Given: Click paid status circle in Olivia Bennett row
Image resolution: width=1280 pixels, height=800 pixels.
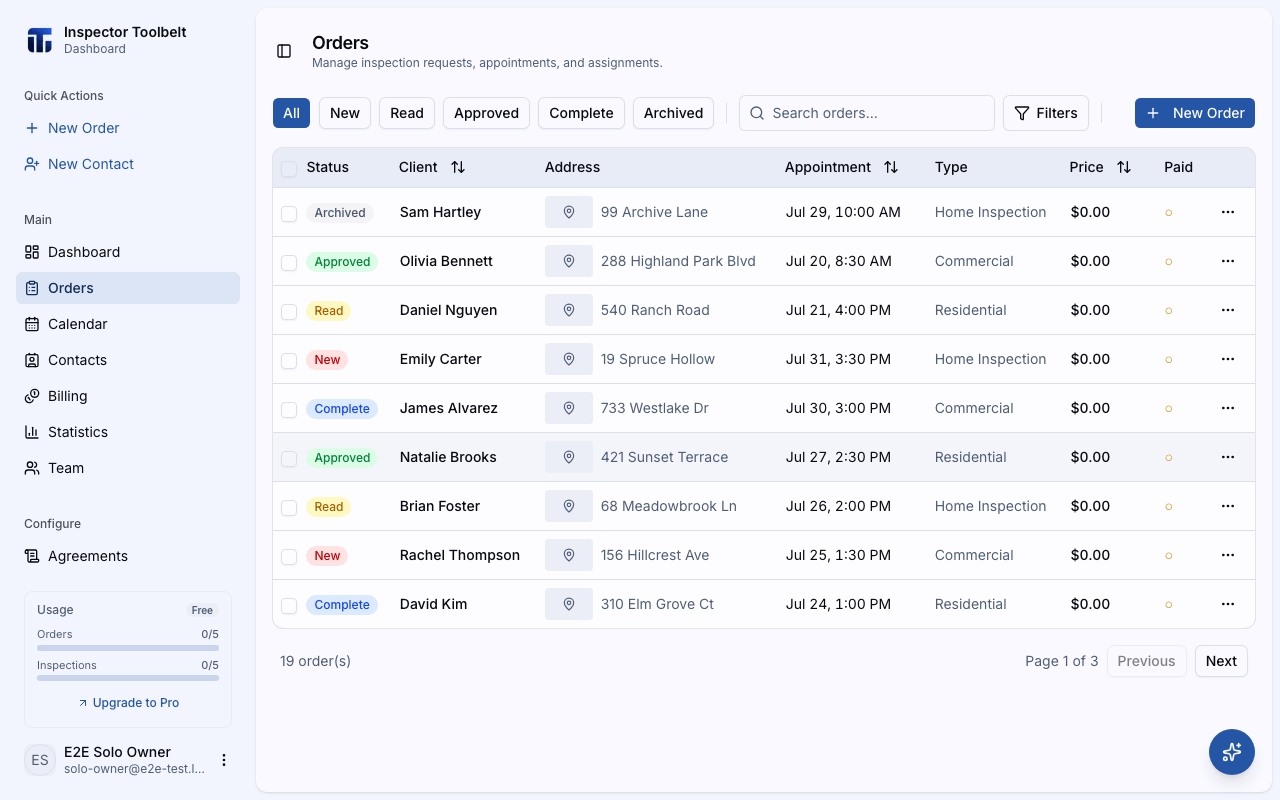Looking at the screenshot, I should point(1169,262).
